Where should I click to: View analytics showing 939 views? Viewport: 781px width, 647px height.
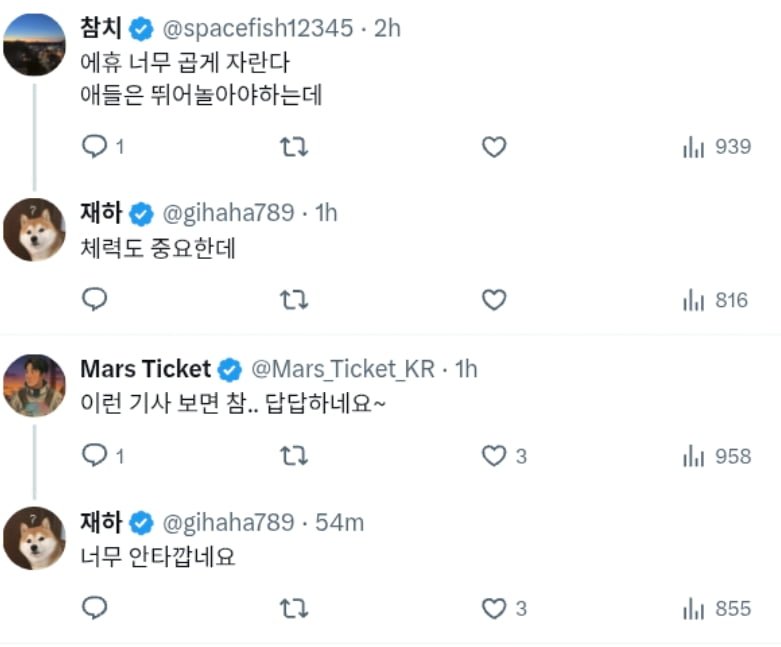[716, 147]
